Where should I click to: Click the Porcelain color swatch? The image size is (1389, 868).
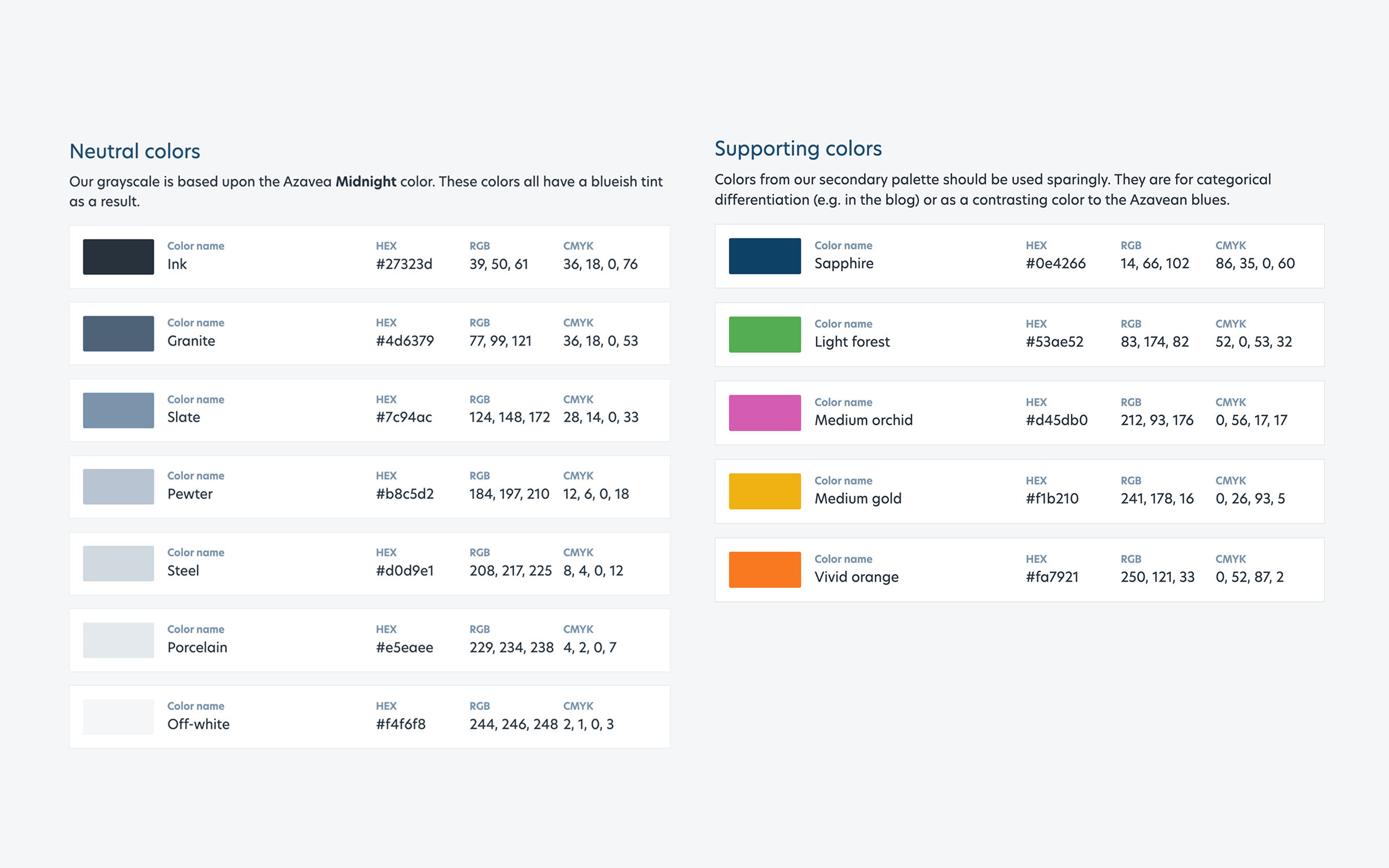118,640
